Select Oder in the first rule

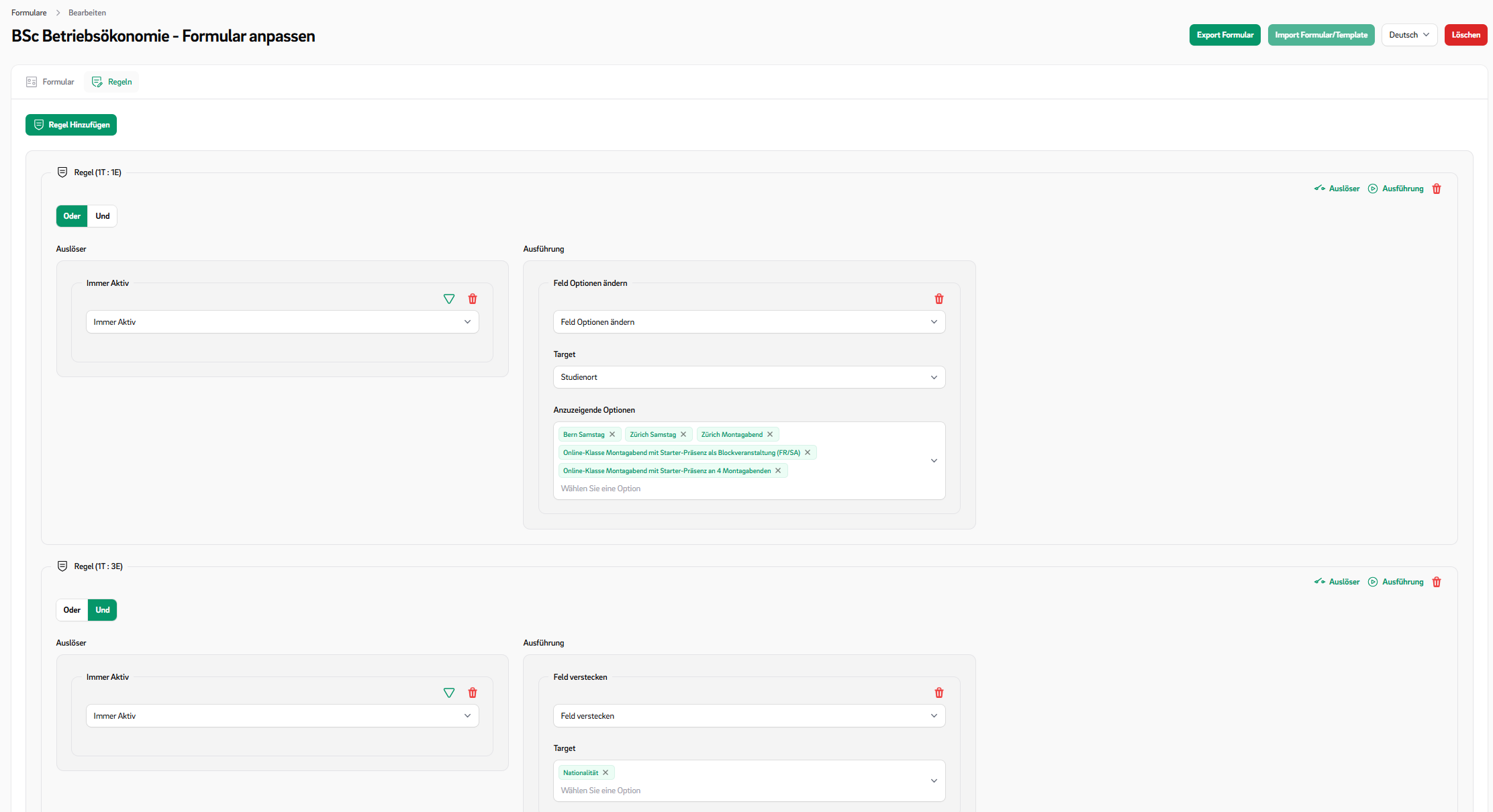click(72, 216)
